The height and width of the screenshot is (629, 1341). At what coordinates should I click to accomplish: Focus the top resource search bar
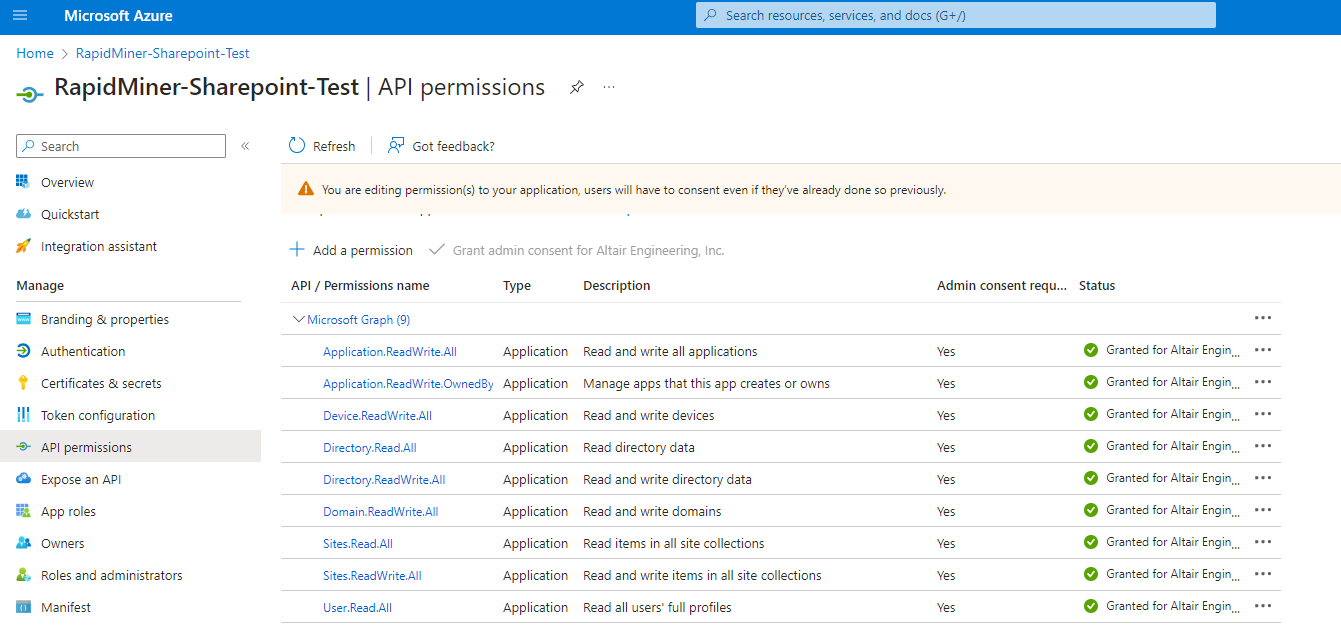[x=955, y=15]
